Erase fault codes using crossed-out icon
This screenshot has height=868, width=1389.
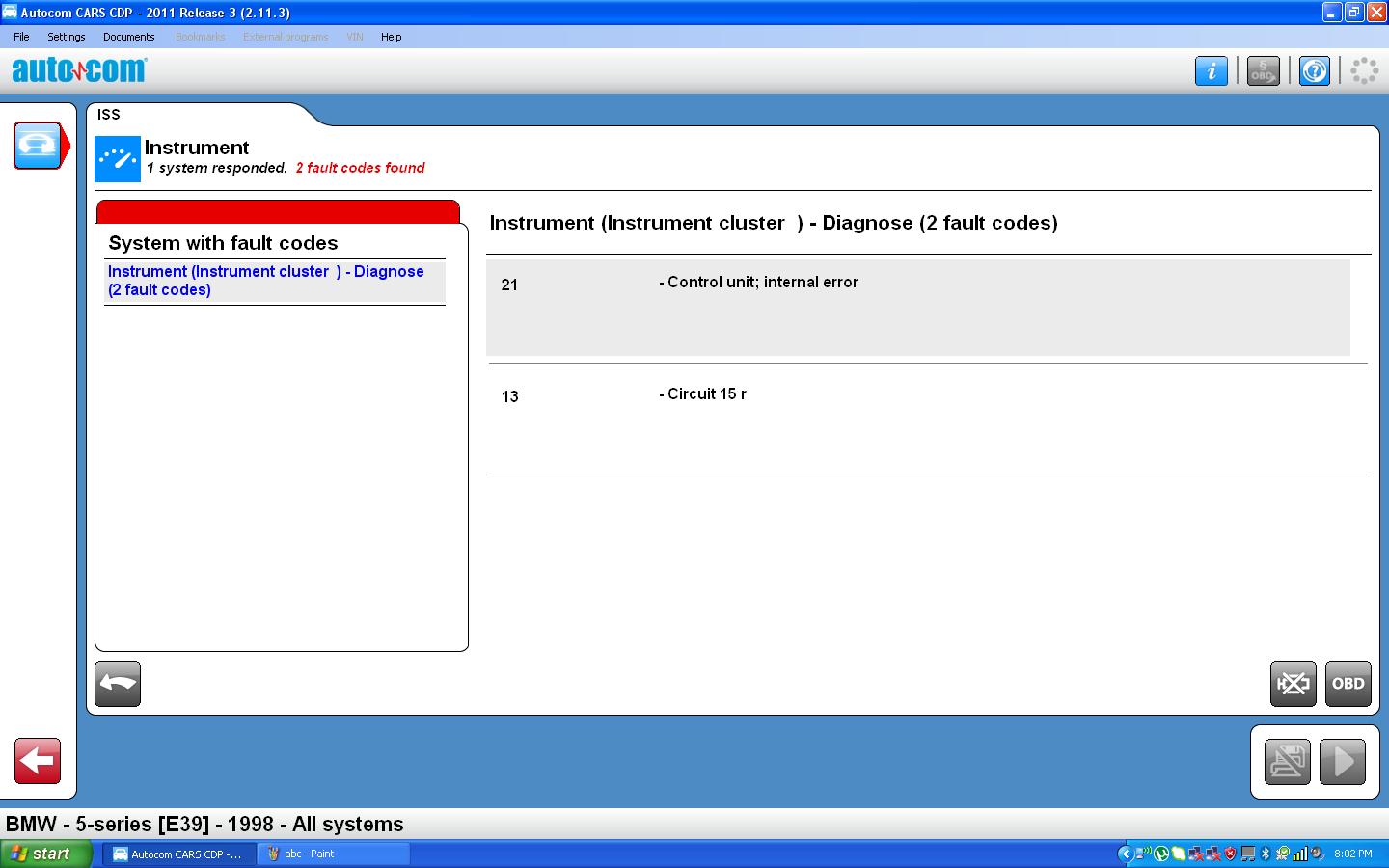(1293, 684)
